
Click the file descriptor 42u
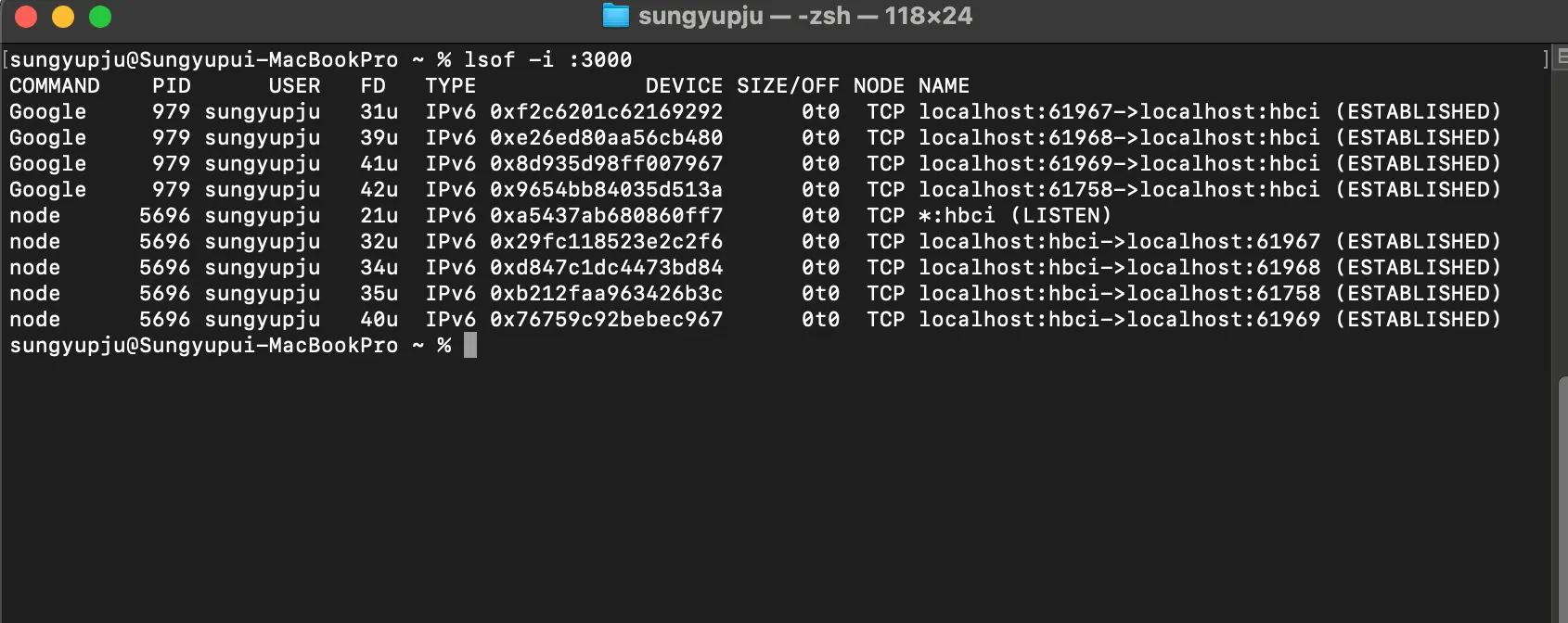[379, 189]
